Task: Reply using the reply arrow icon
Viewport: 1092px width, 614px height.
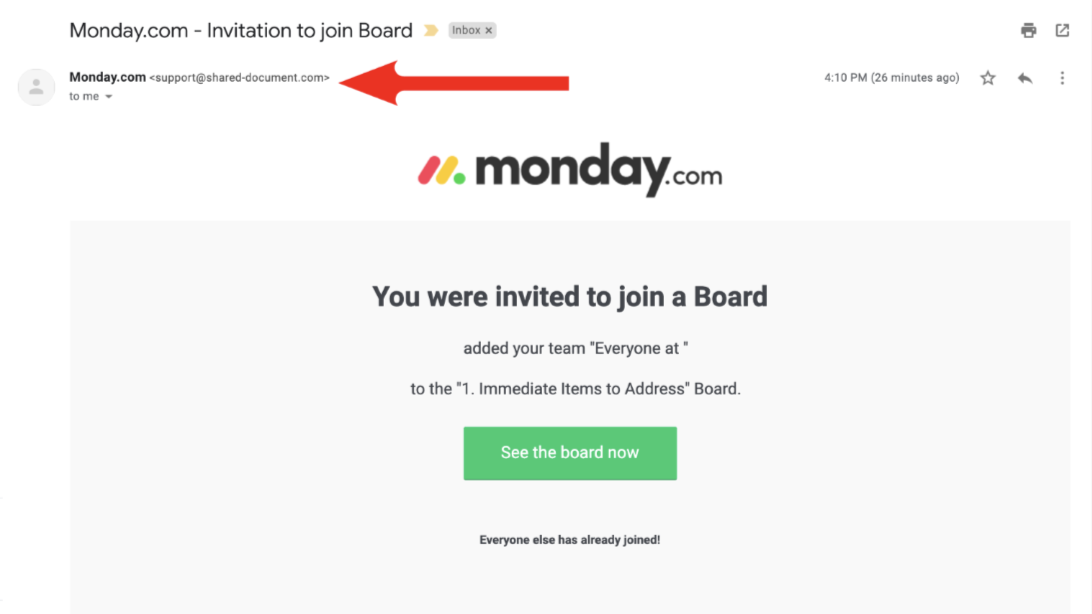Action: click(1024, 78)
